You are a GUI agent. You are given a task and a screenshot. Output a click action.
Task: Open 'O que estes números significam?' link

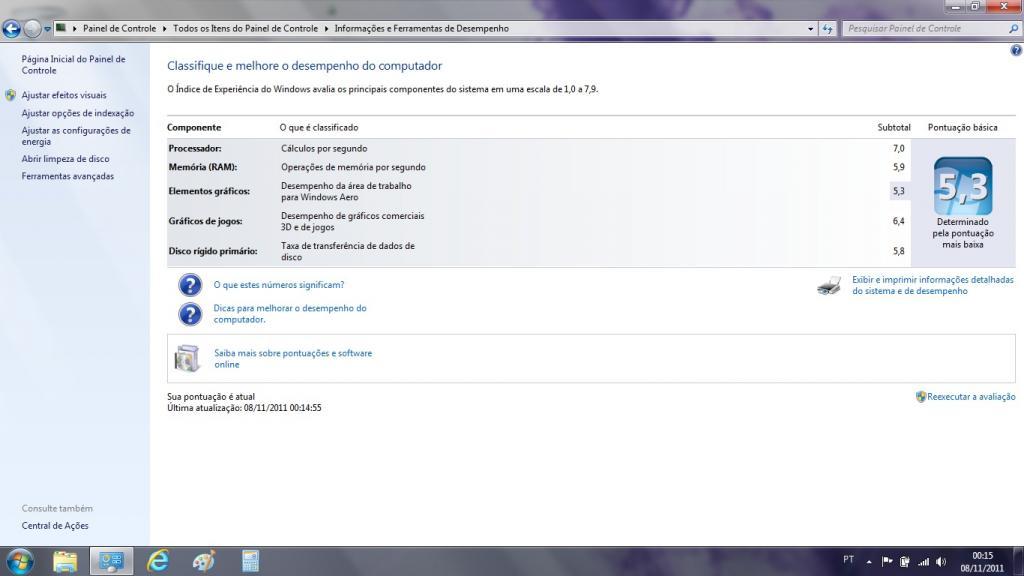tap(279, 285)
